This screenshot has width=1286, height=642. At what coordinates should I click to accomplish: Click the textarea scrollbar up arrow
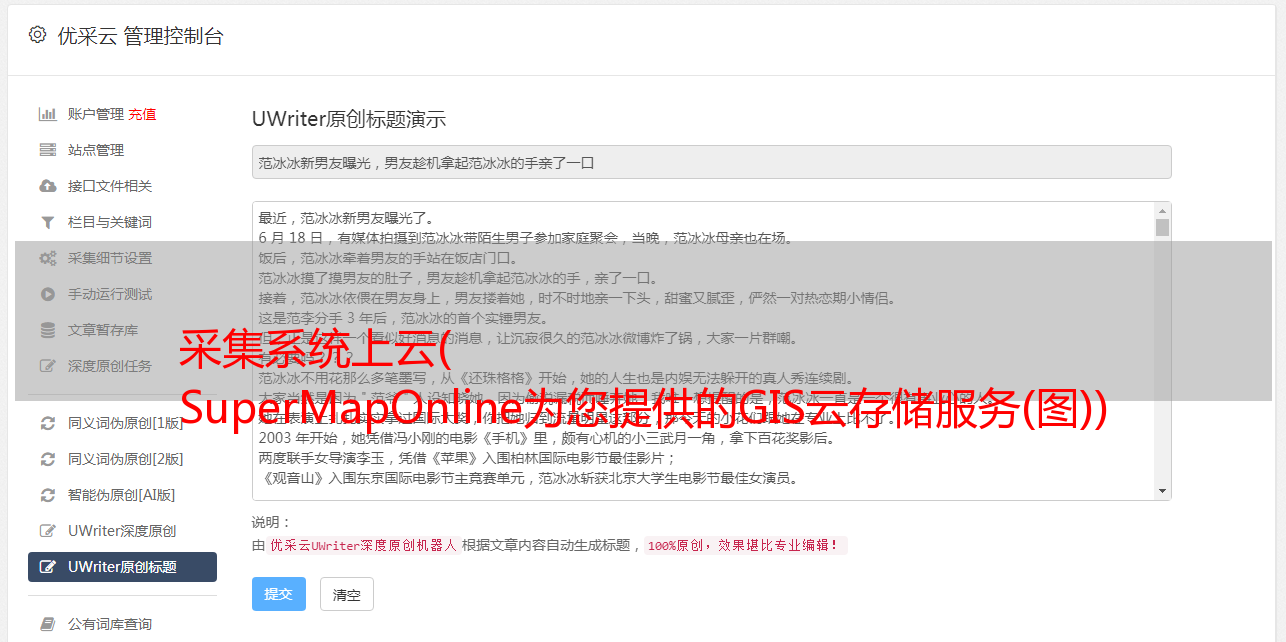tap(1162, 211)
